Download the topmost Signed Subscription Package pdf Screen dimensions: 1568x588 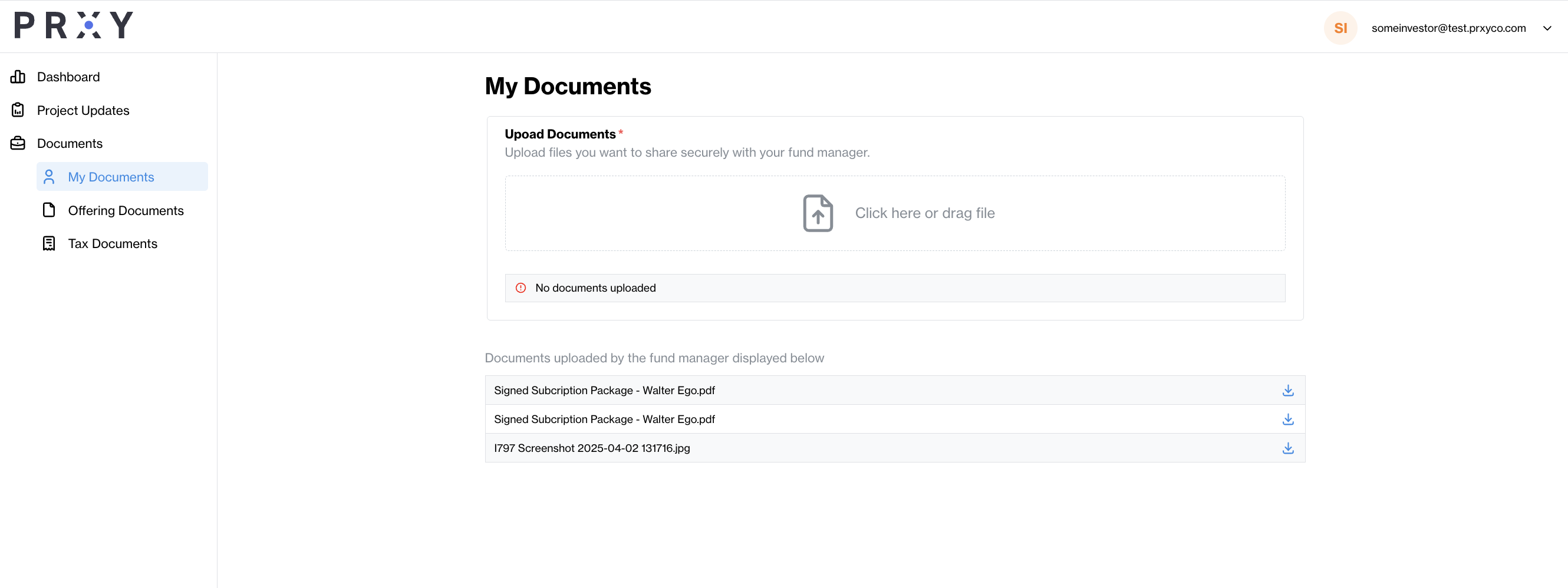pyautogui.click(x=1287, y=390)
